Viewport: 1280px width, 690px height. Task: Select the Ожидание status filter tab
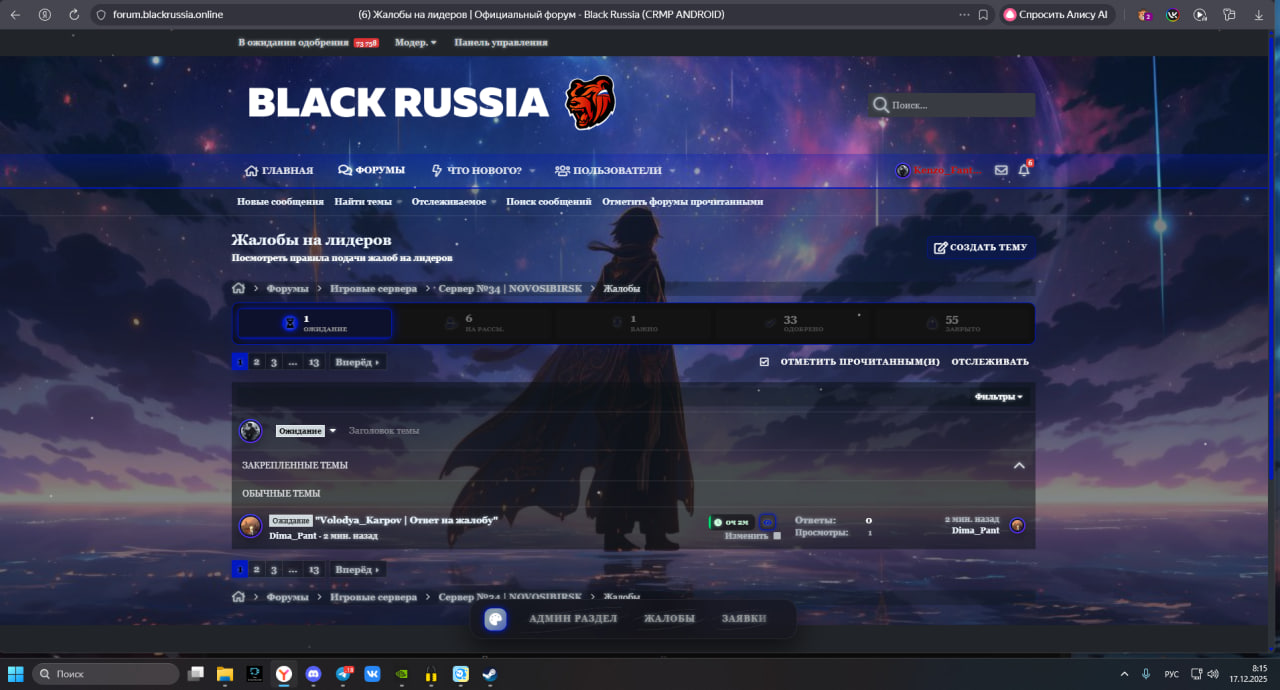tap(314, 323)
